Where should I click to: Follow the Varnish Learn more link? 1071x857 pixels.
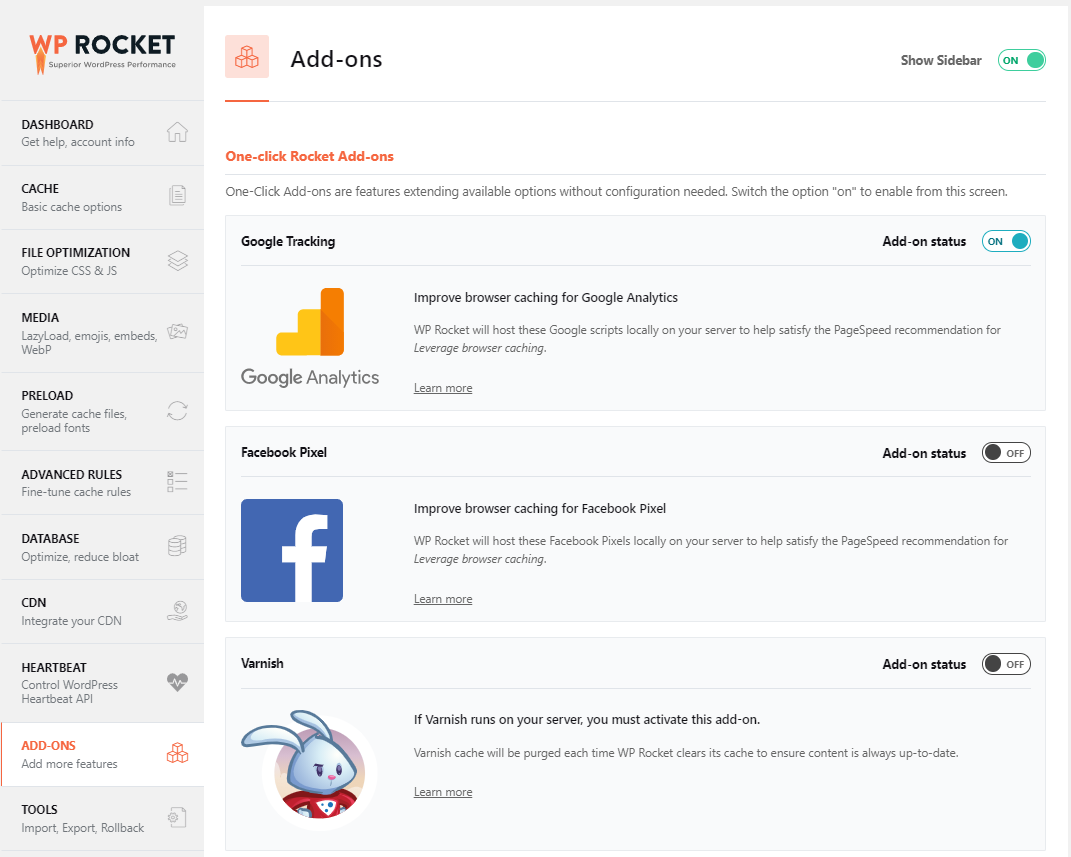[x=443, y=792]
